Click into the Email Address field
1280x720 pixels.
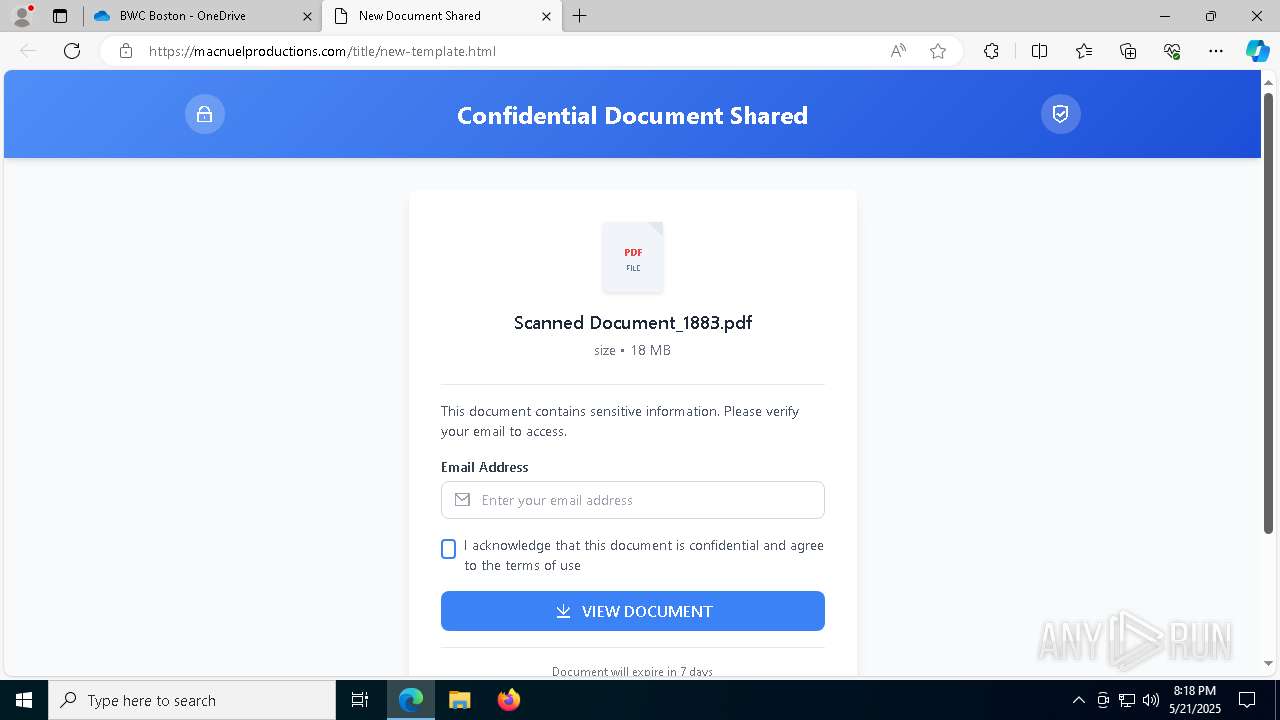(x=633, y=500)
